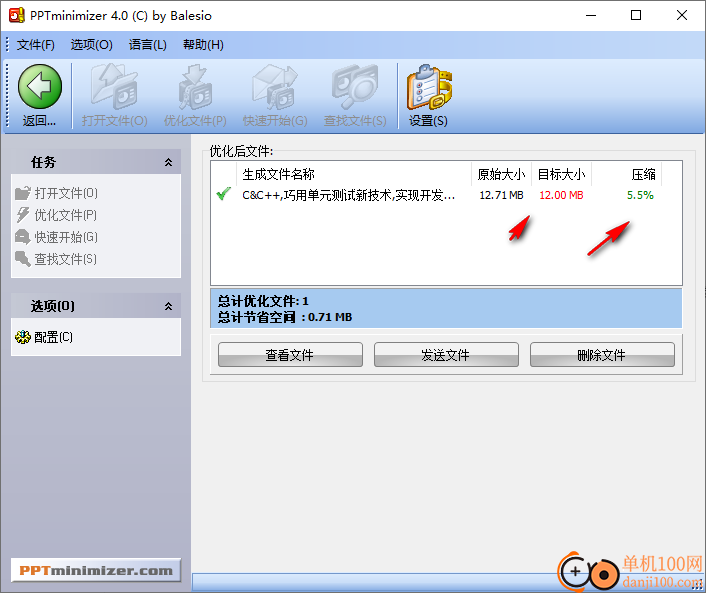Click the gear icon next to 配置(C)
The width and height of the screenshot is (706, 593).
(23, 337)
